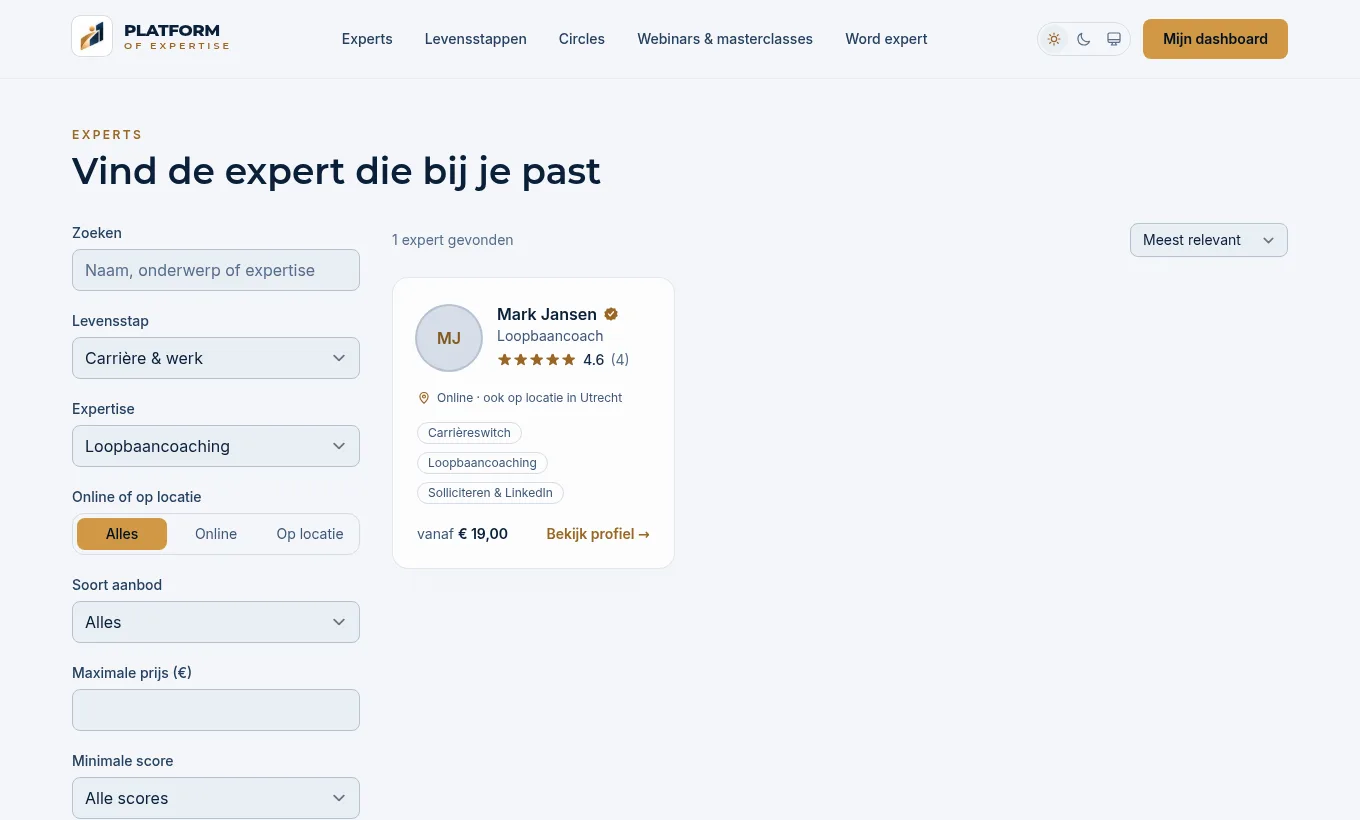Focus the Maximale prijs input field

click(x=216, y=710)
